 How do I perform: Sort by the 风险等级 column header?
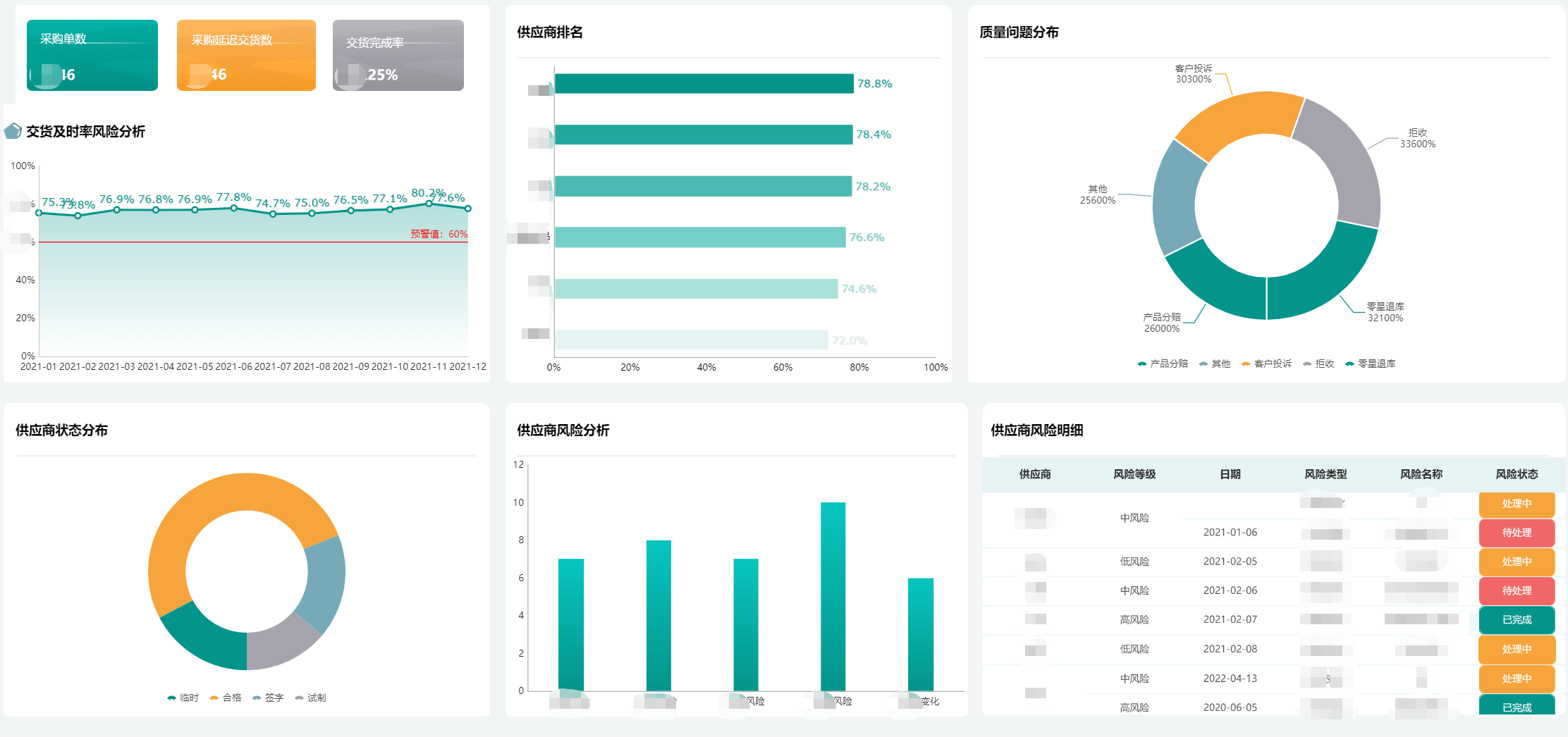tap(1134, 474)
